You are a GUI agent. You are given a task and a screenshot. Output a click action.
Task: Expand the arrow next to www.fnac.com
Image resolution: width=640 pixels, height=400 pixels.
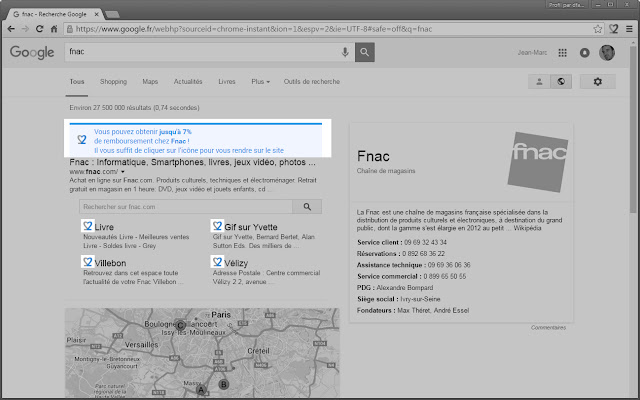(122, 172)
